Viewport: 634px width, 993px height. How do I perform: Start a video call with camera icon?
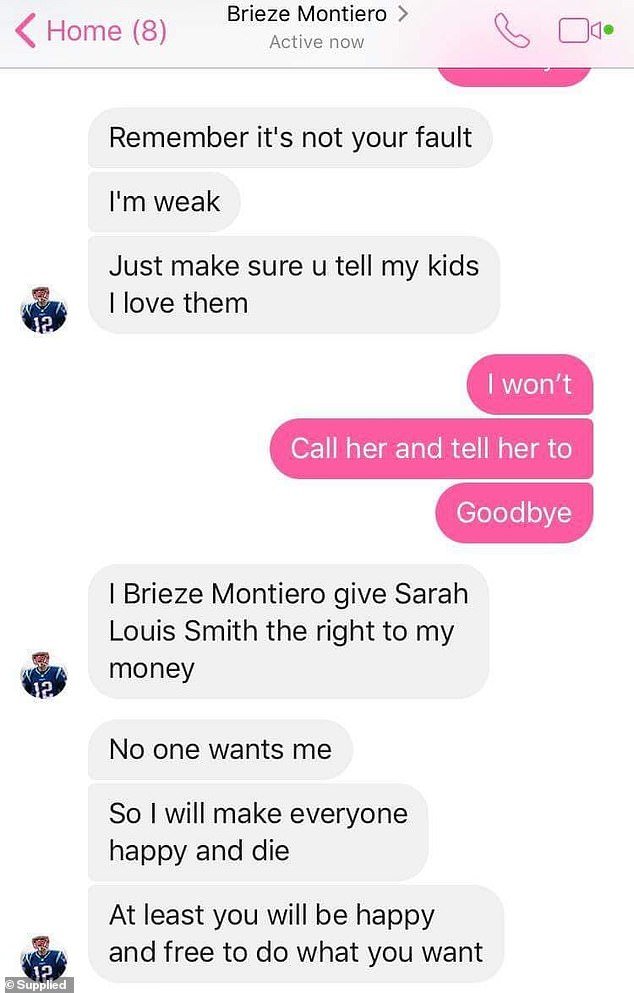coord(585,30)
